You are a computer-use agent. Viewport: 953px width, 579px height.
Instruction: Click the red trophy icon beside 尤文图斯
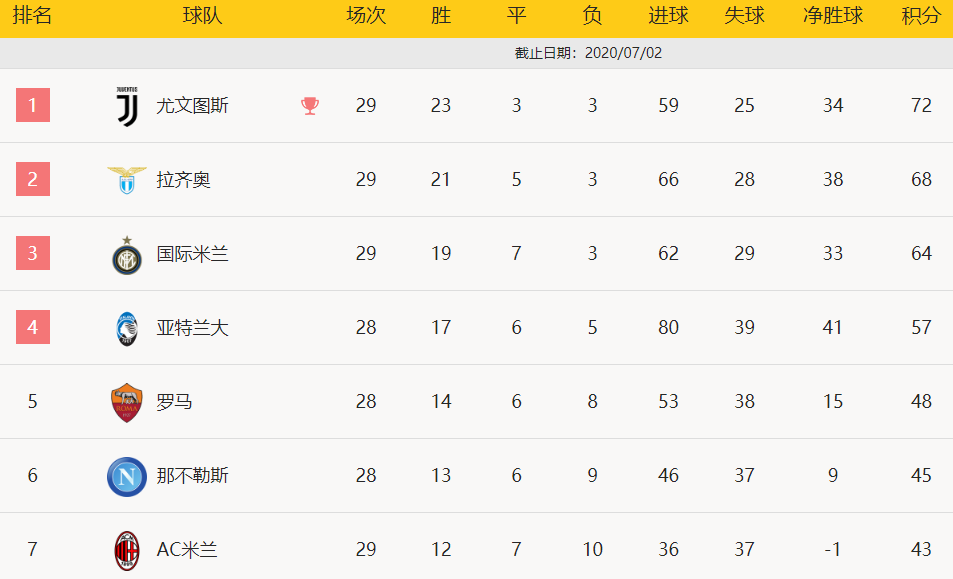tap(310, 106)
